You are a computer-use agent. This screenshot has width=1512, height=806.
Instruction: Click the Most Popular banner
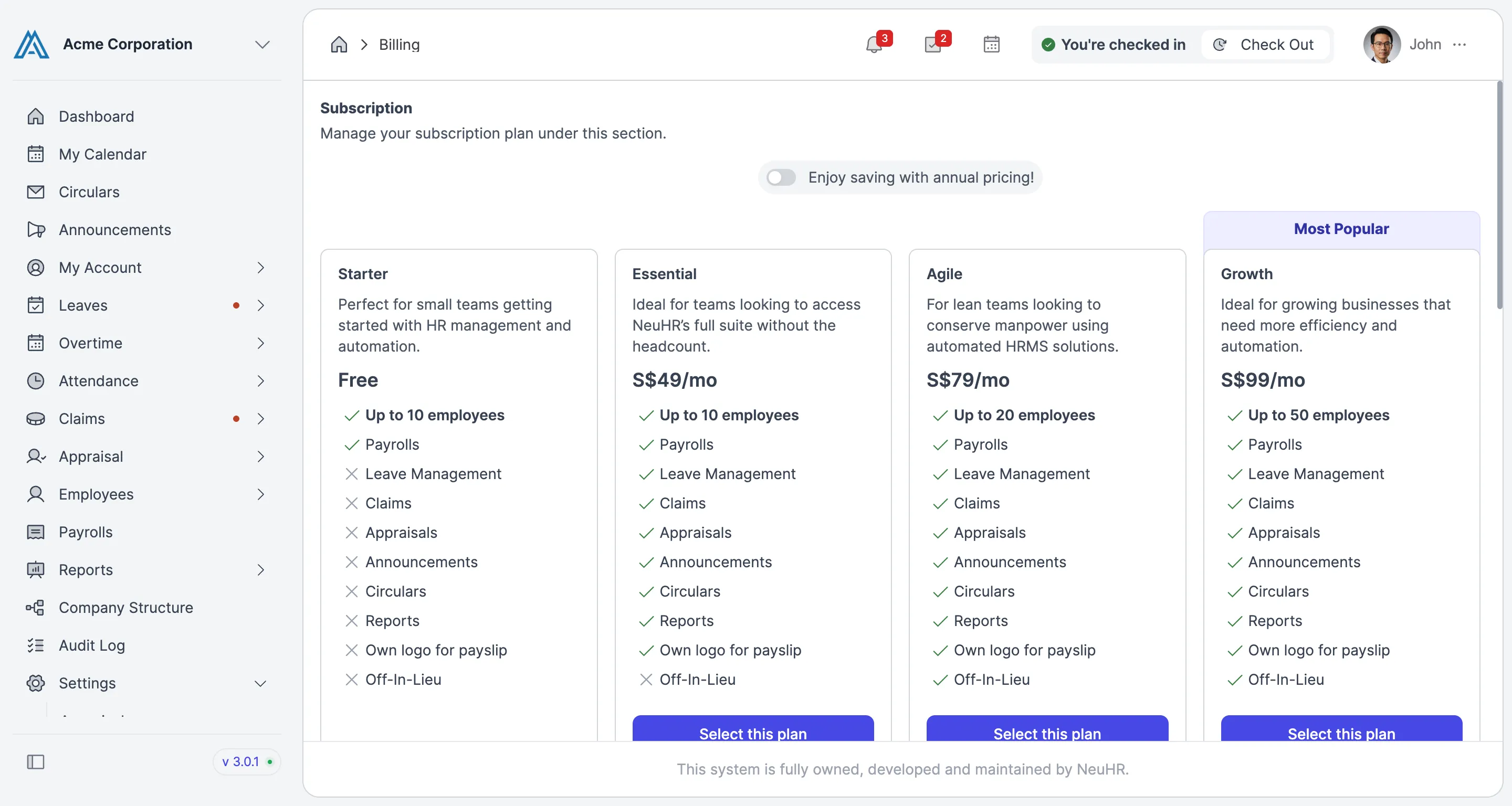coord(1341,229)
